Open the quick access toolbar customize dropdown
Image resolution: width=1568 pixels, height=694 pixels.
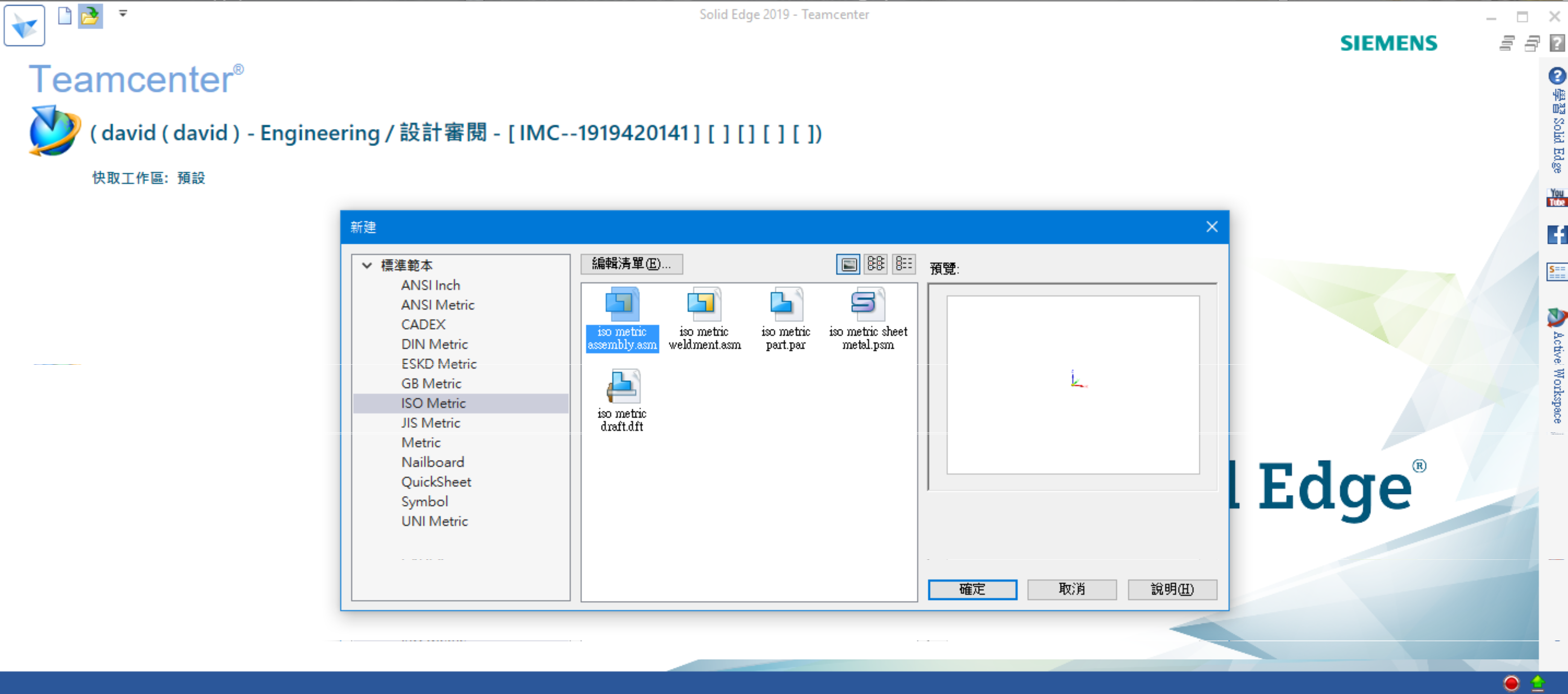(123, 13)
